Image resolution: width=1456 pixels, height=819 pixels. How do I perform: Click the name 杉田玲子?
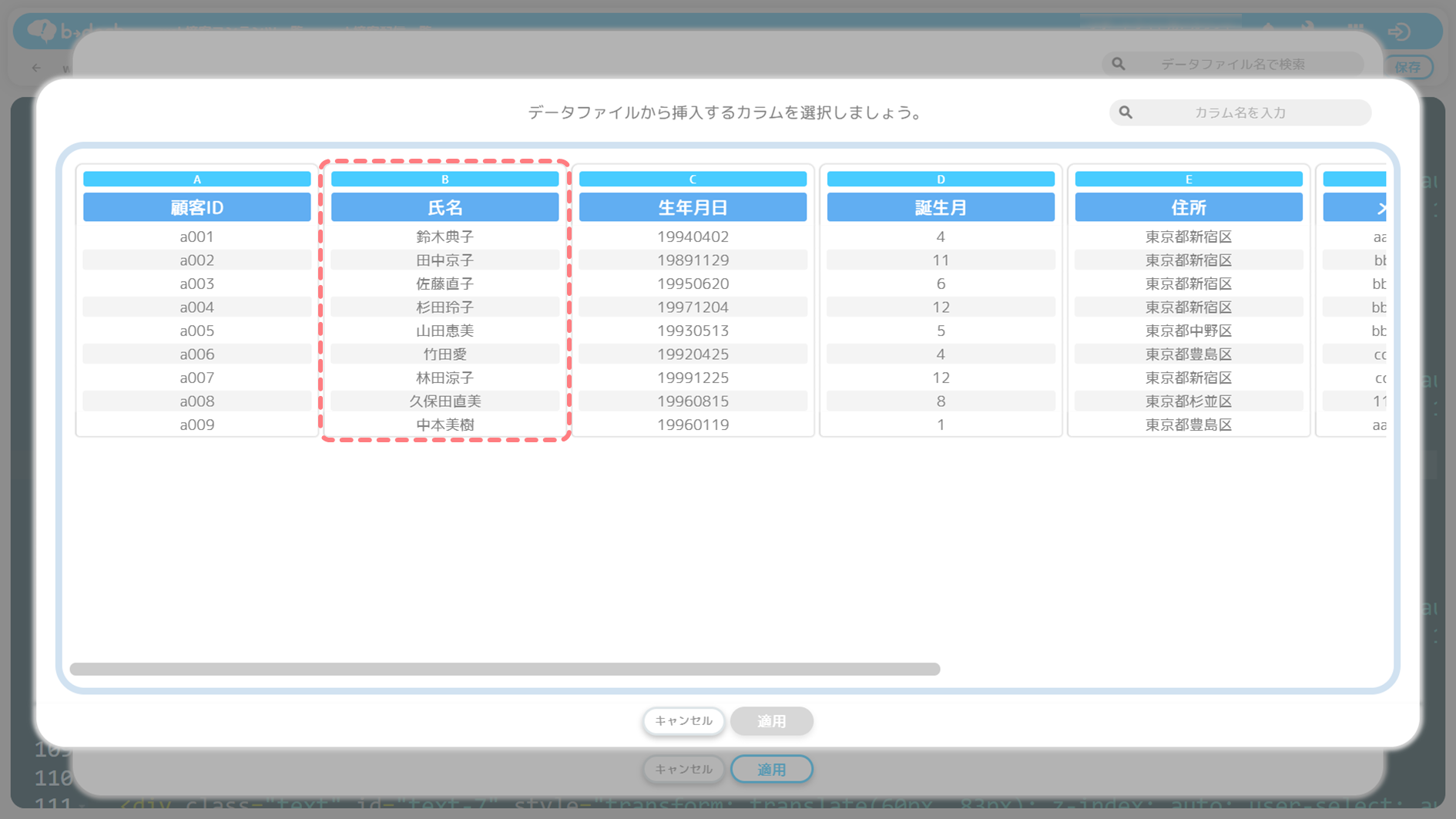coord(445,307)
